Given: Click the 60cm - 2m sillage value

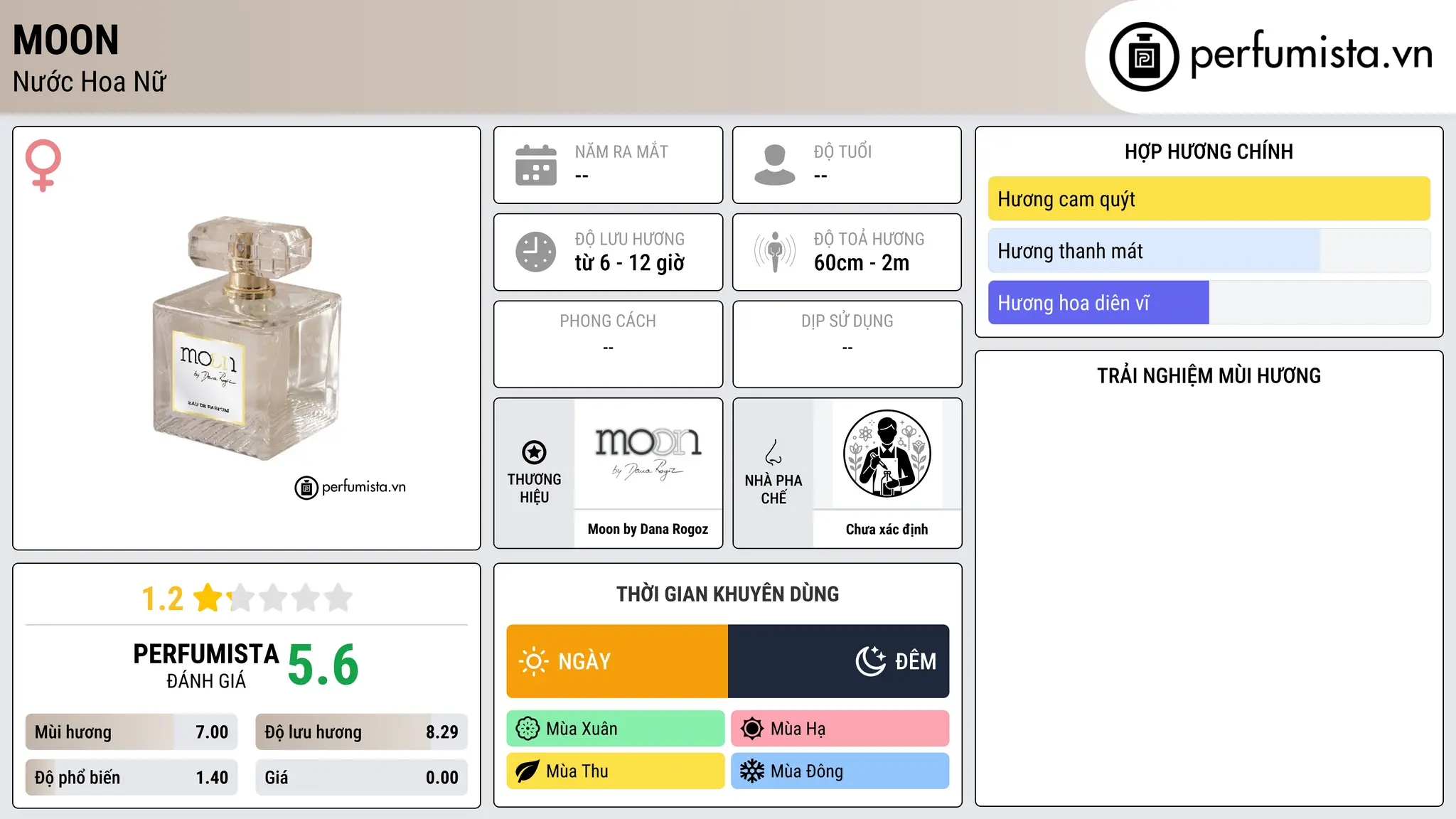Looking at the screenshot, I should click(862, 263).
